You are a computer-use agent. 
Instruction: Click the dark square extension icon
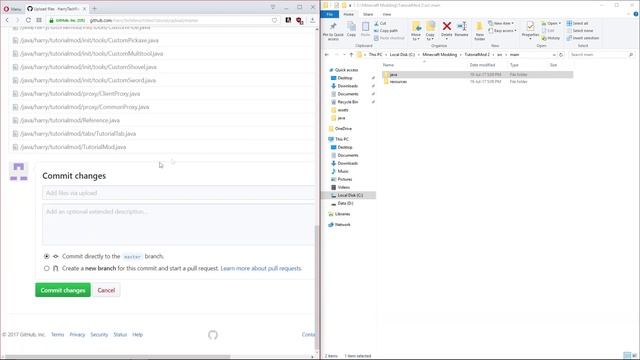pyautogui.click(x=288, y=20)
